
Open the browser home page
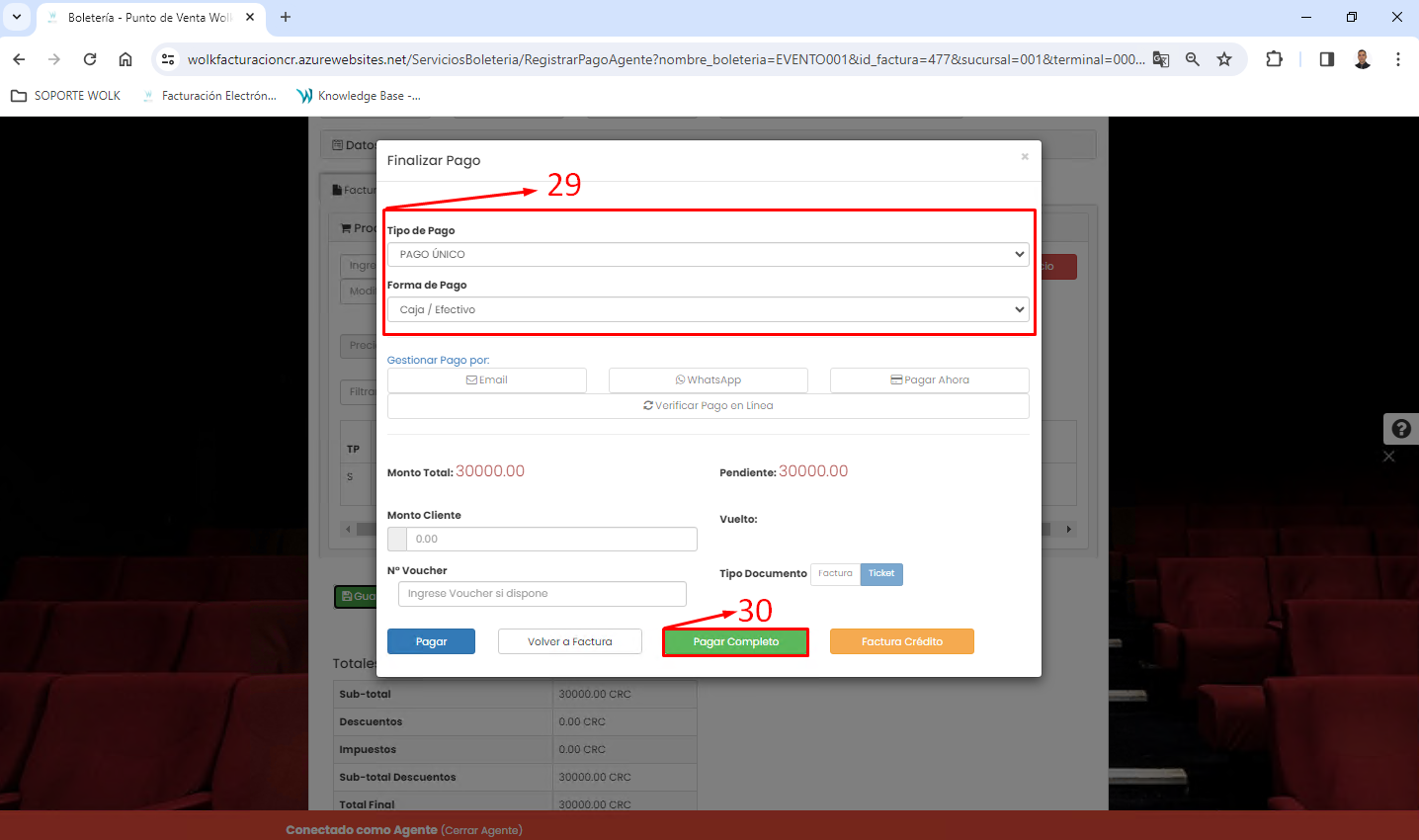(x=125, y=59)
